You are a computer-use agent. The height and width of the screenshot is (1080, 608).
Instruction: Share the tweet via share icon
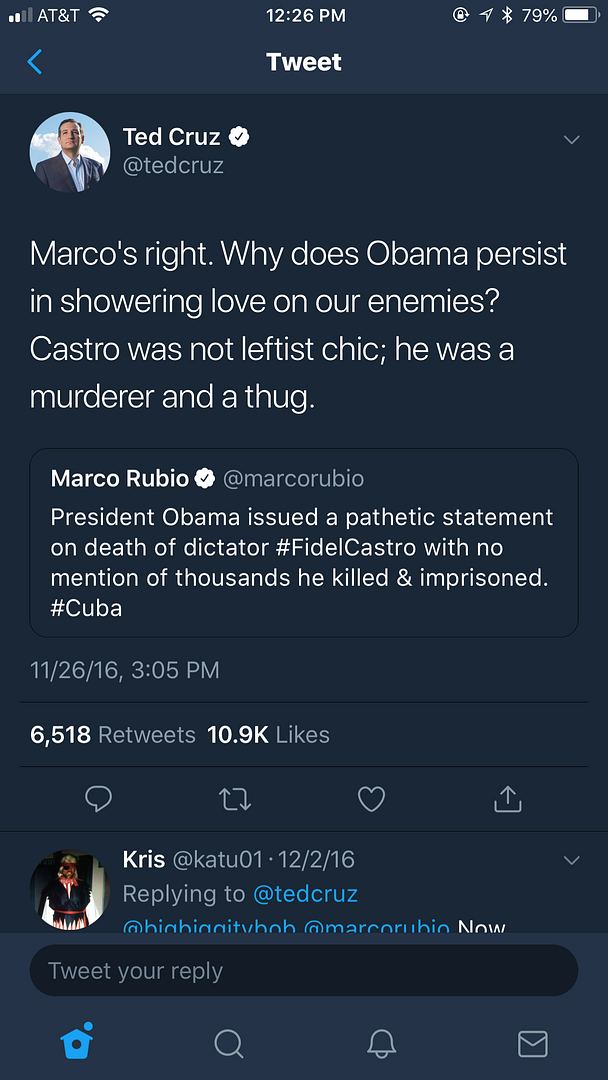click(507, 798)
